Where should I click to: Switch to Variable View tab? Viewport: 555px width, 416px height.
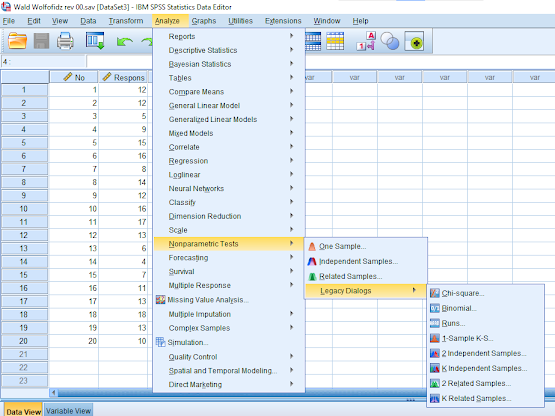click(x=68, y=411)
